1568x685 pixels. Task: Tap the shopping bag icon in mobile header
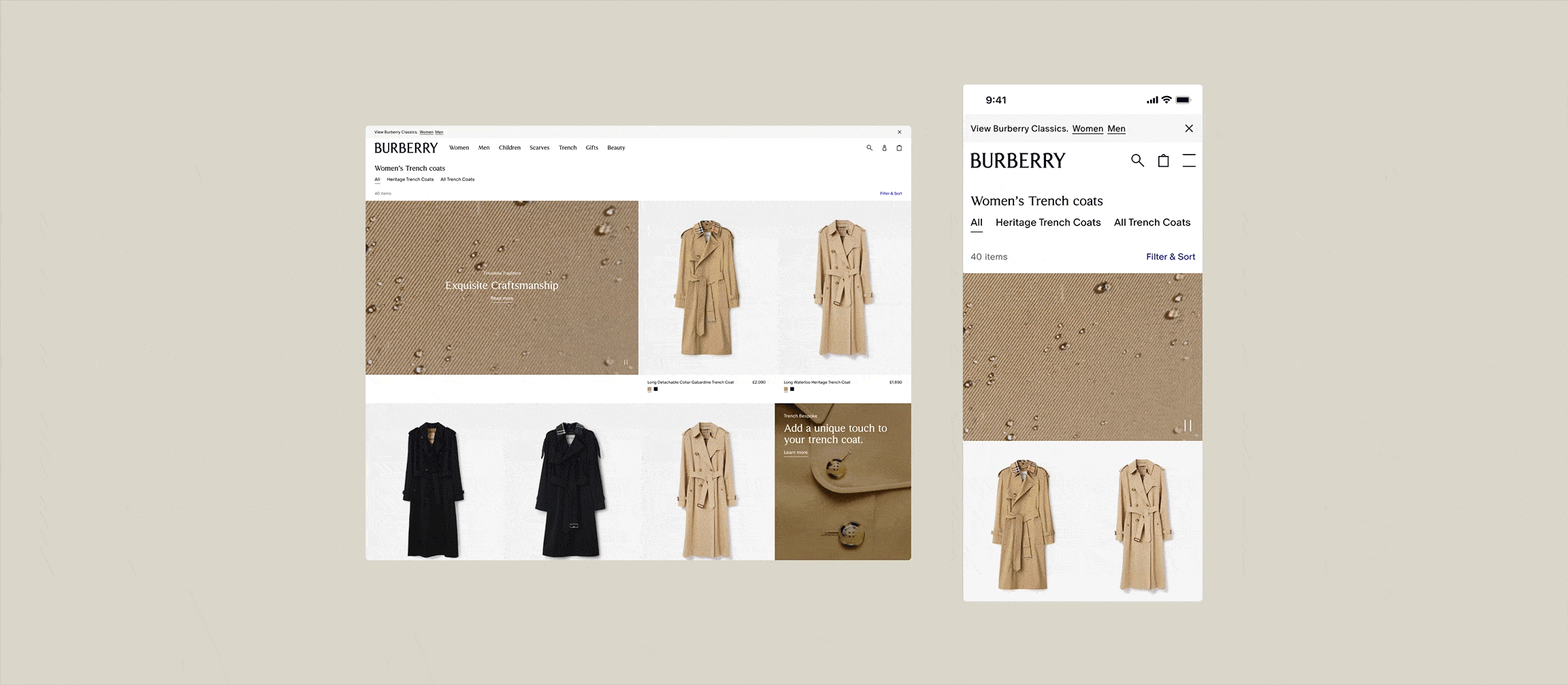(1164, 161)
